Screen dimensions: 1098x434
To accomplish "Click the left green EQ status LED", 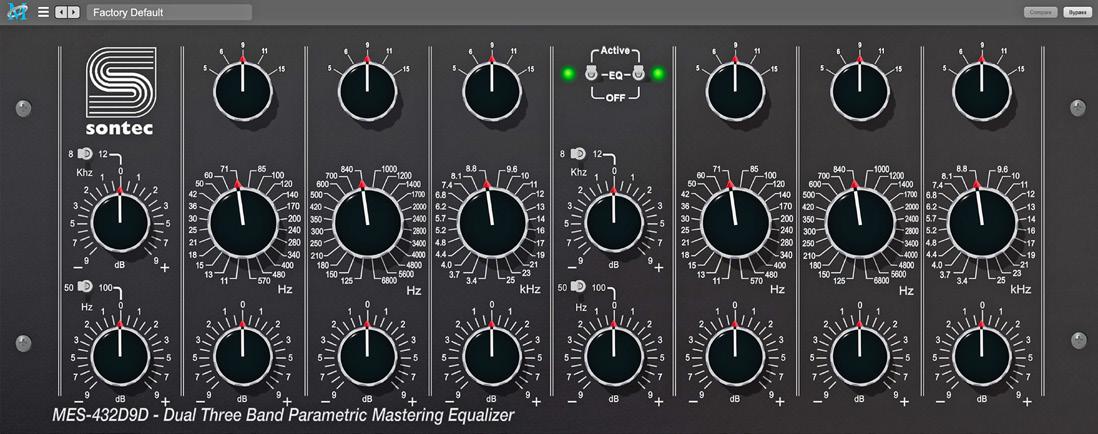I will (568, 73).
